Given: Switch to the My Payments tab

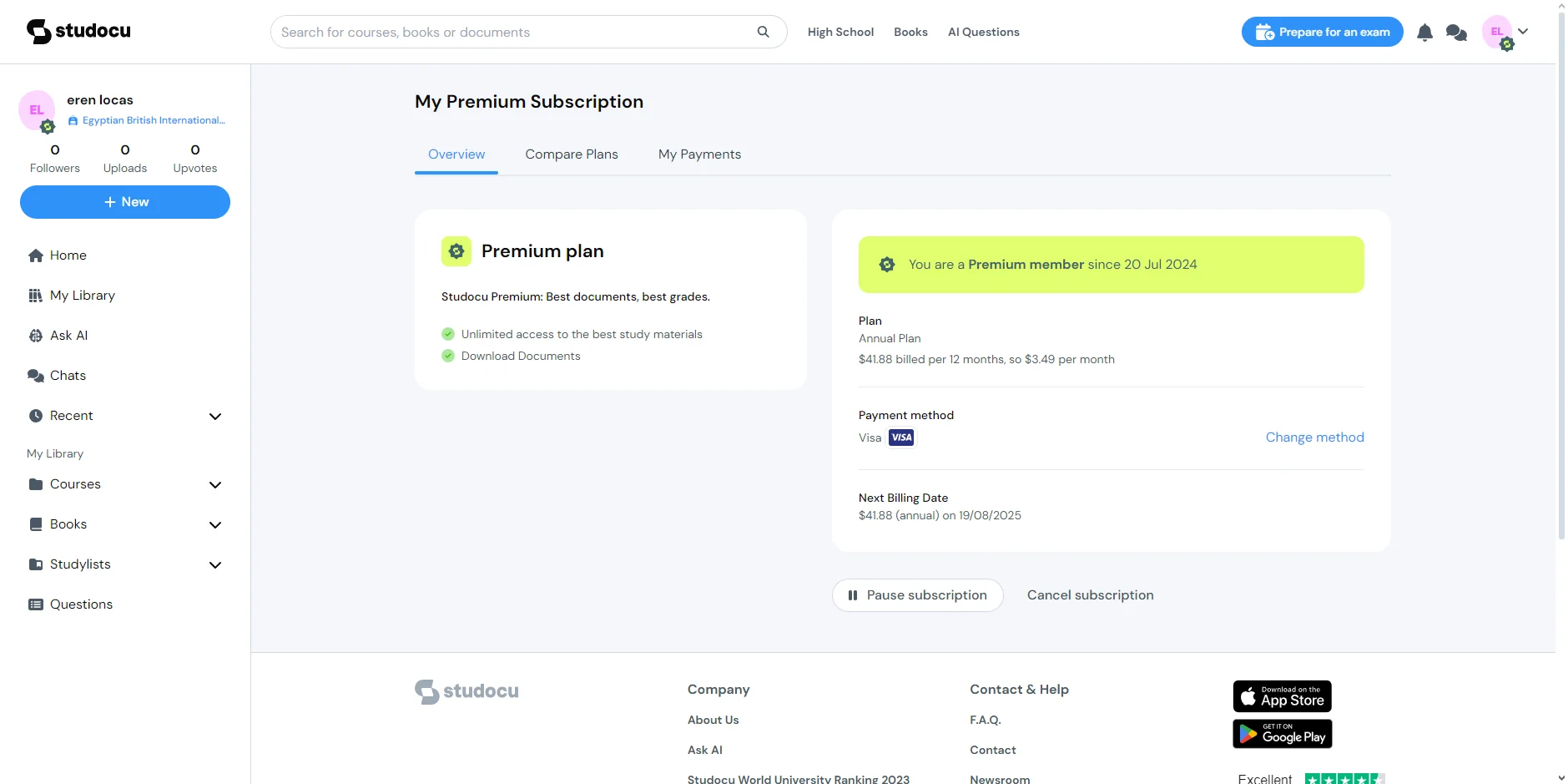Looking at the screenshot, I should 699,154.
